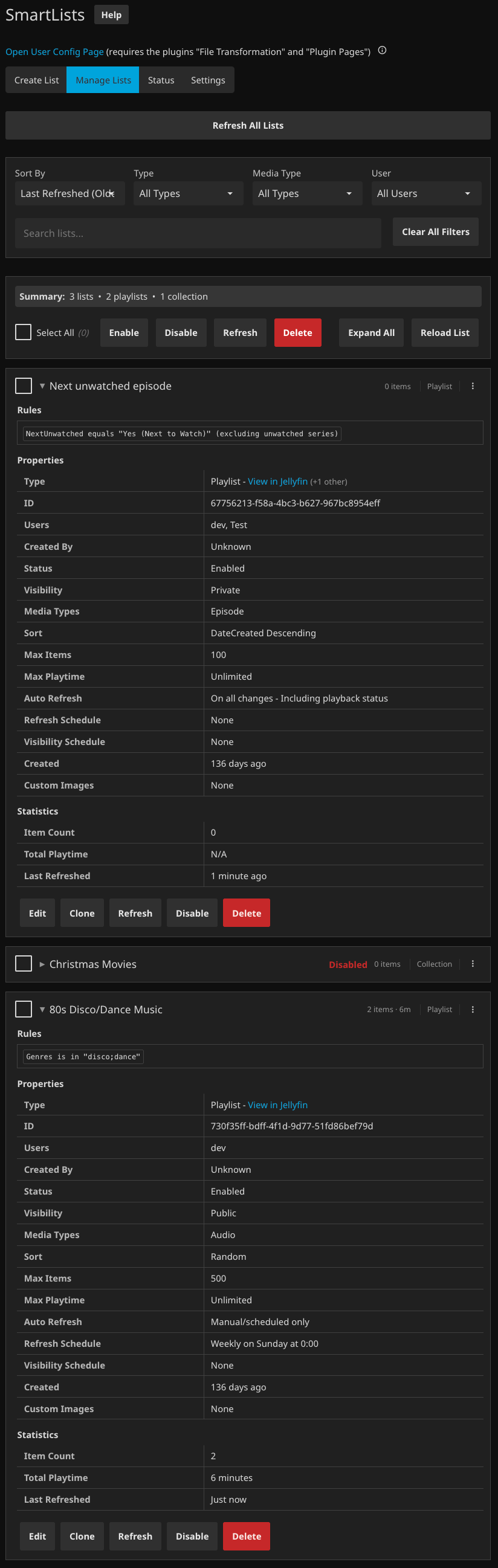Edit the Next unwatched episode list
498x1568 pixels.
(37, 913)
